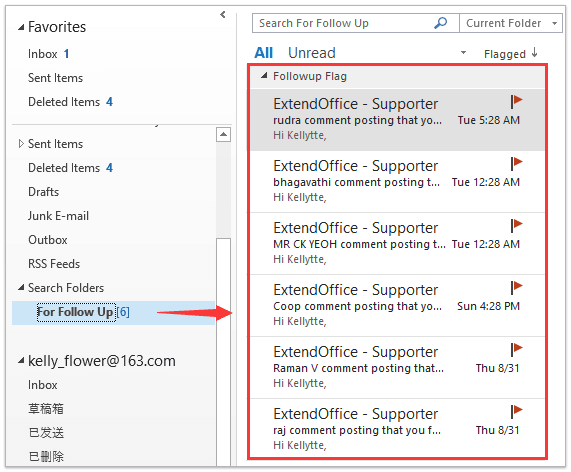Open the rudra comment posting email
The image size is (571, 472).
[397, 120]
